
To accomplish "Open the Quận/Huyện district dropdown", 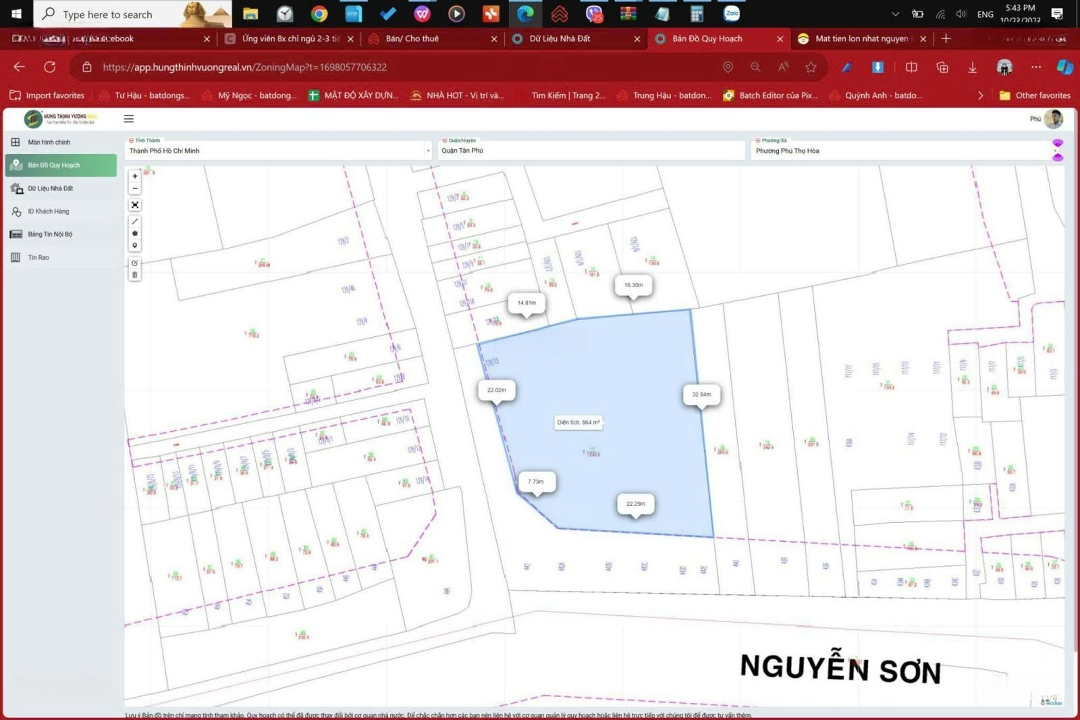I will [x=591, y=150].
